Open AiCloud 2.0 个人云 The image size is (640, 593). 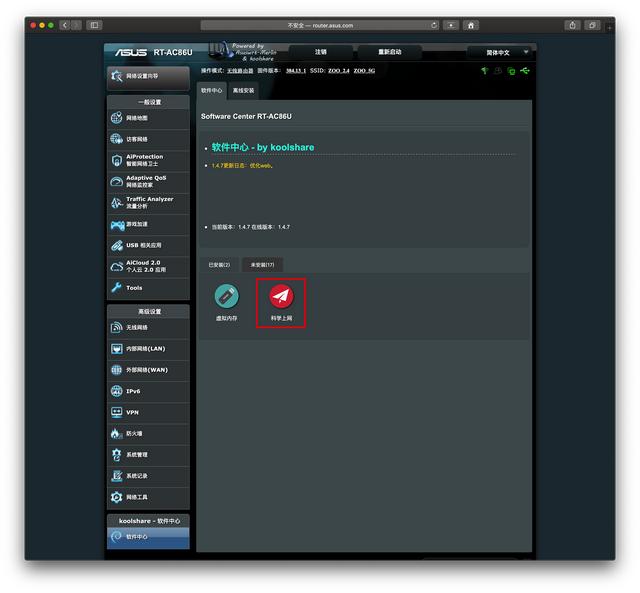tap(149, 267)
